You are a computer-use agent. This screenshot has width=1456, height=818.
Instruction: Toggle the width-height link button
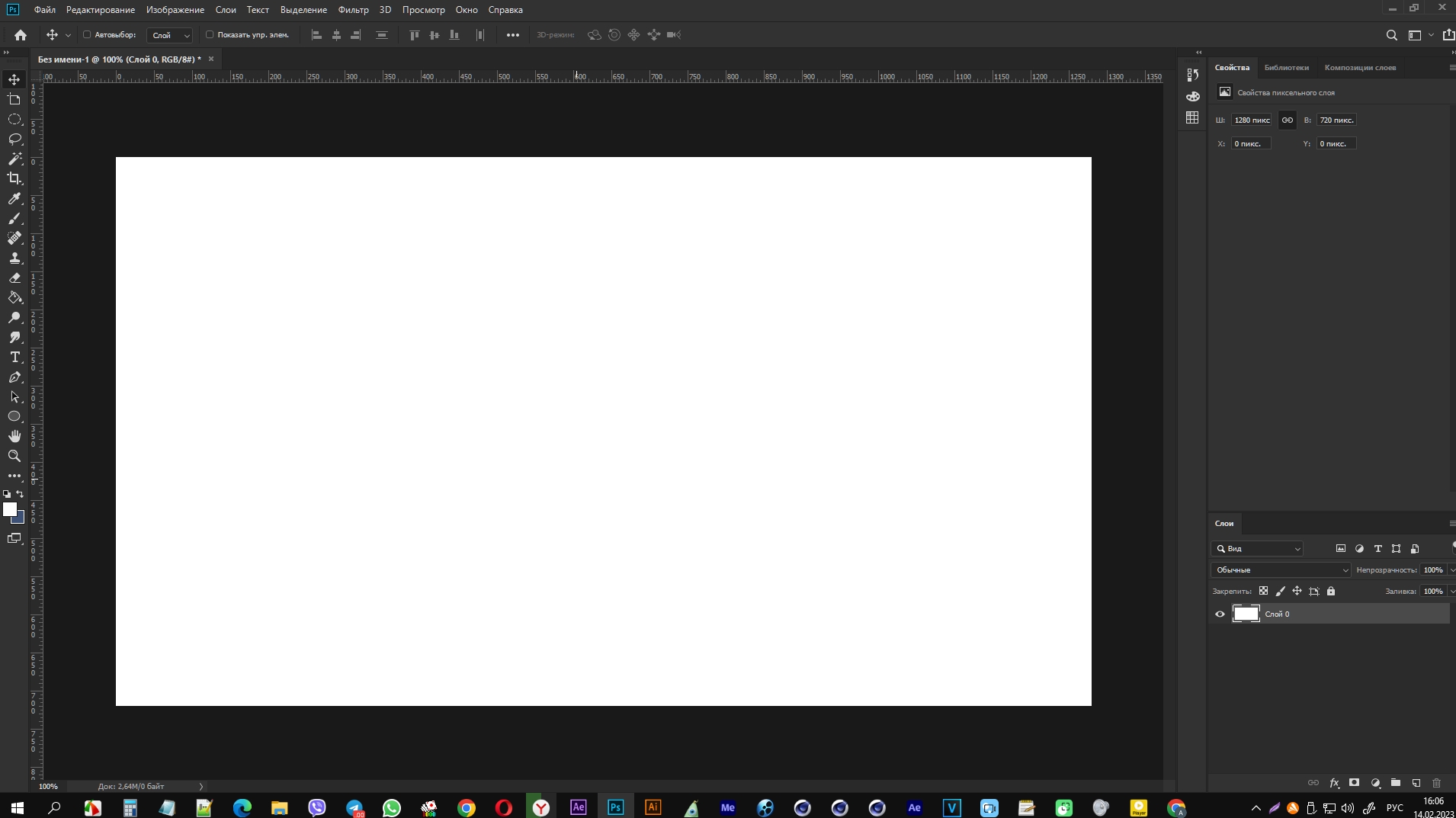point(1288,120)
